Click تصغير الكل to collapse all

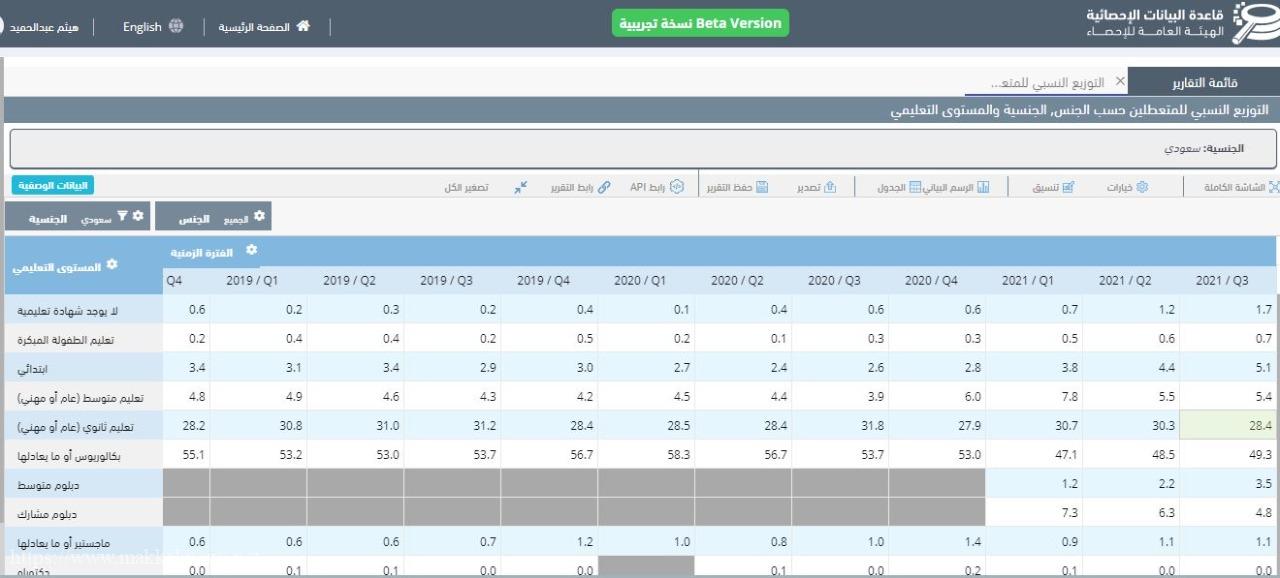(486, 187)
